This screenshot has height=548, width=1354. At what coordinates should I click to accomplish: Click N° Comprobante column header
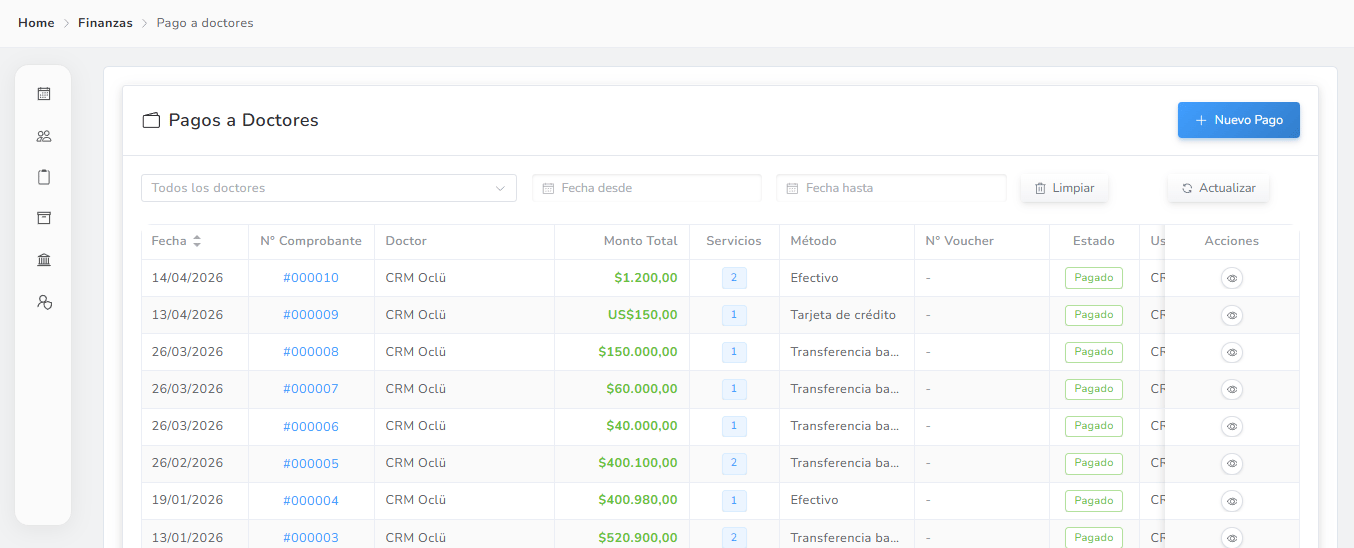pyautogui.click(x=311, y=241)
